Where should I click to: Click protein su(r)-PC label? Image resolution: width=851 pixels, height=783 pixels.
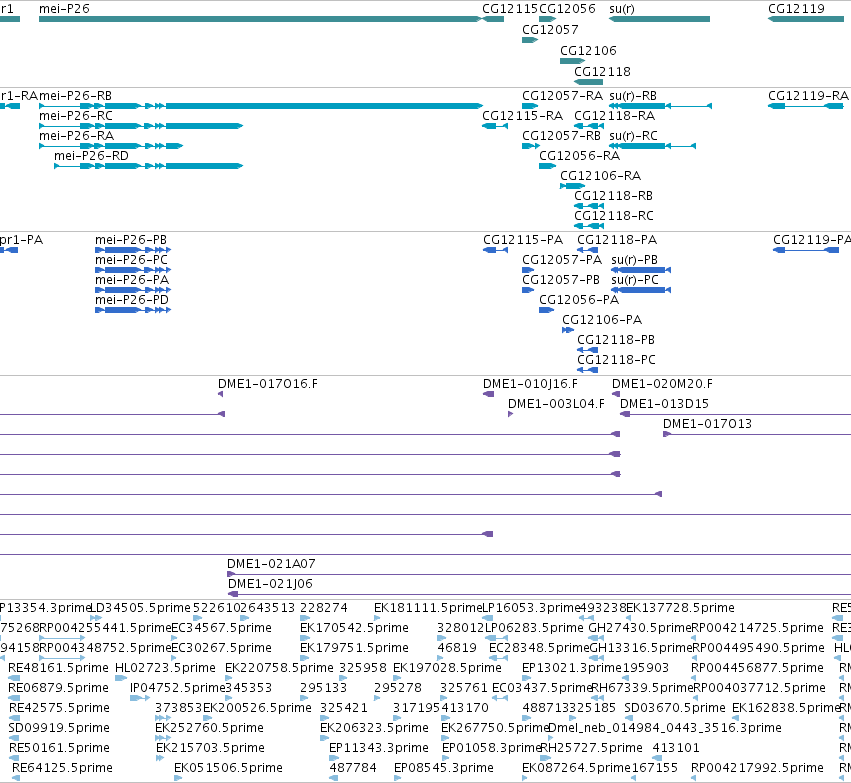point(634,280)
